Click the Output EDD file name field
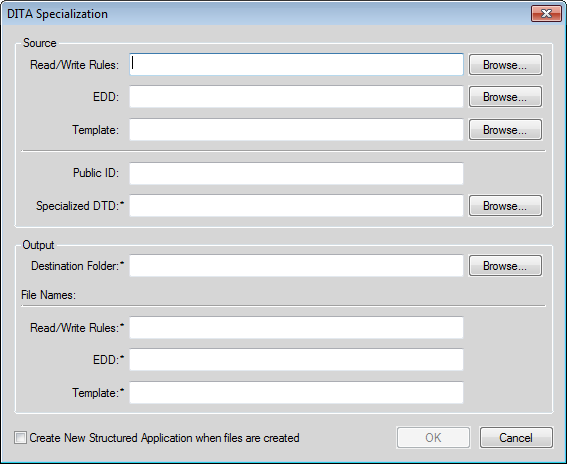The image size is (567, 464). 296,359
